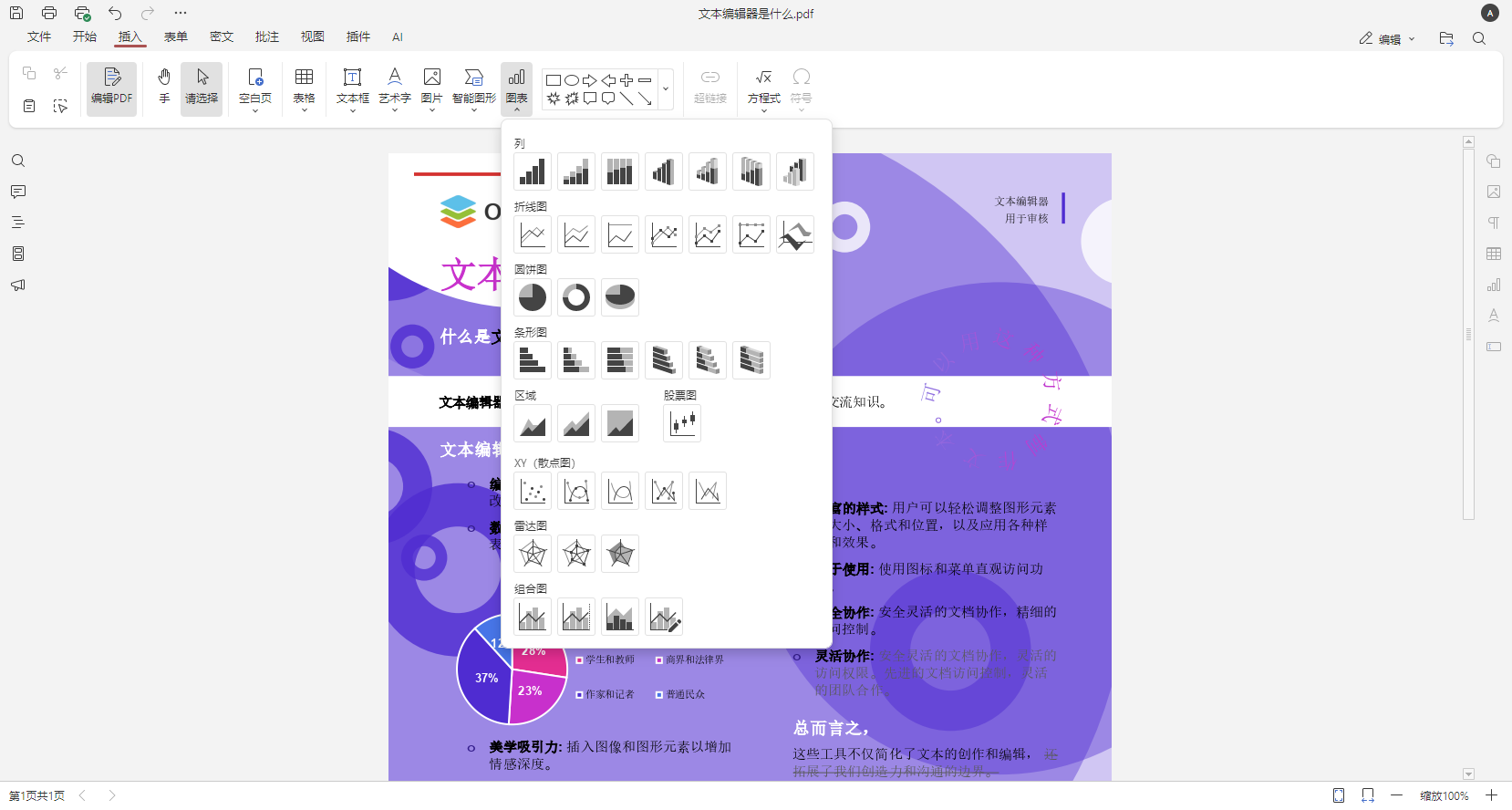Insert the stock chart type
The height and width of the screenshot is (810, 1512).
tap(682, 423)
